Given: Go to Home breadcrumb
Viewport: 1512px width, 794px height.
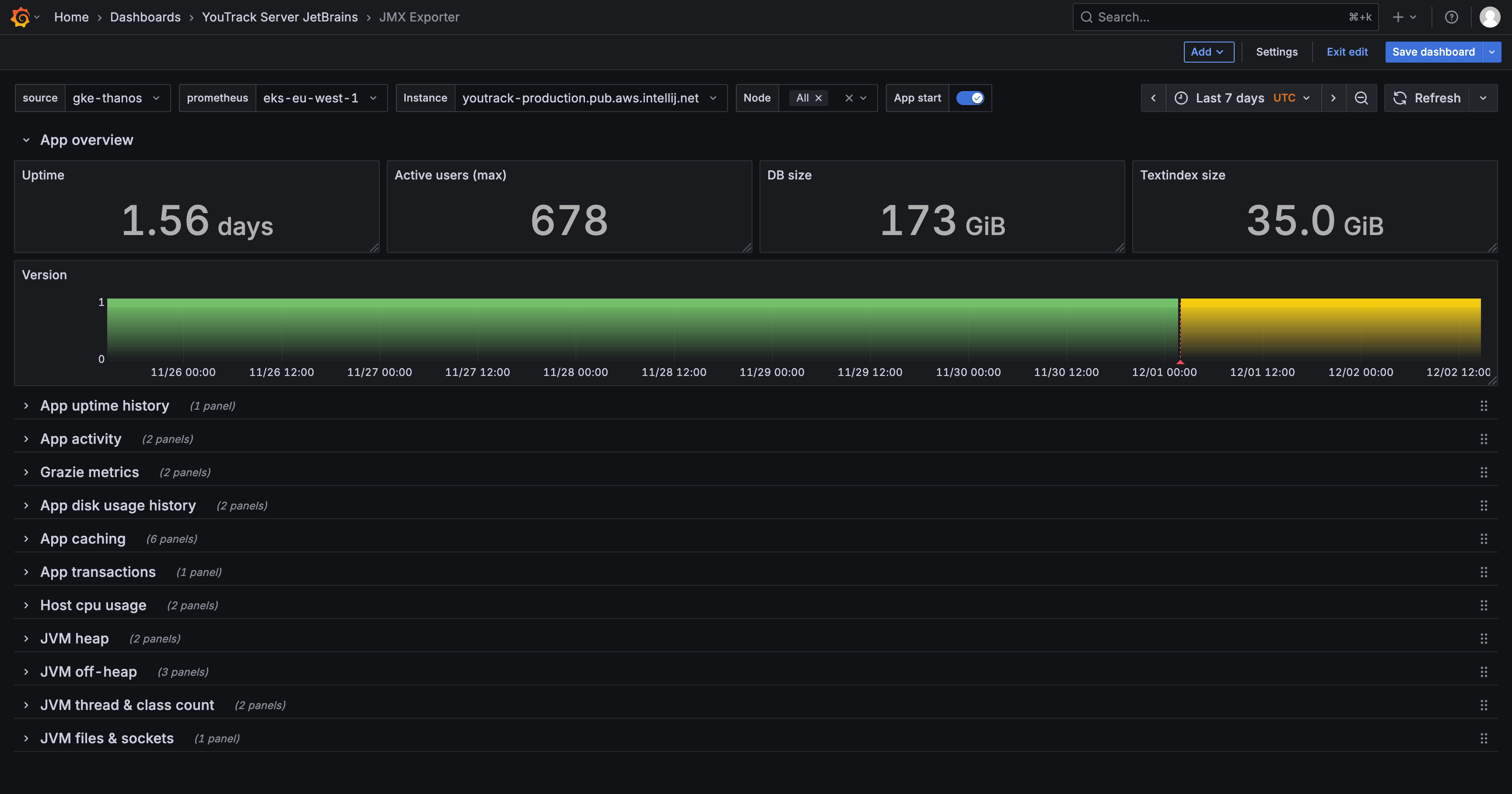Looking at the screenshot, I should pyautogui.click(x=72, y=17).
